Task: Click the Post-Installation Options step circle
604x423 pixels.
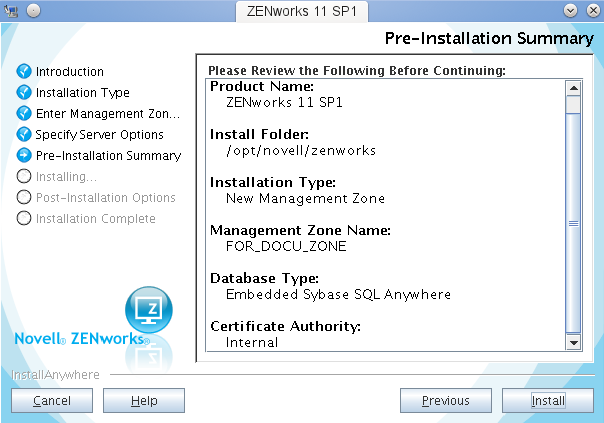Action: (x=25, y=198)
